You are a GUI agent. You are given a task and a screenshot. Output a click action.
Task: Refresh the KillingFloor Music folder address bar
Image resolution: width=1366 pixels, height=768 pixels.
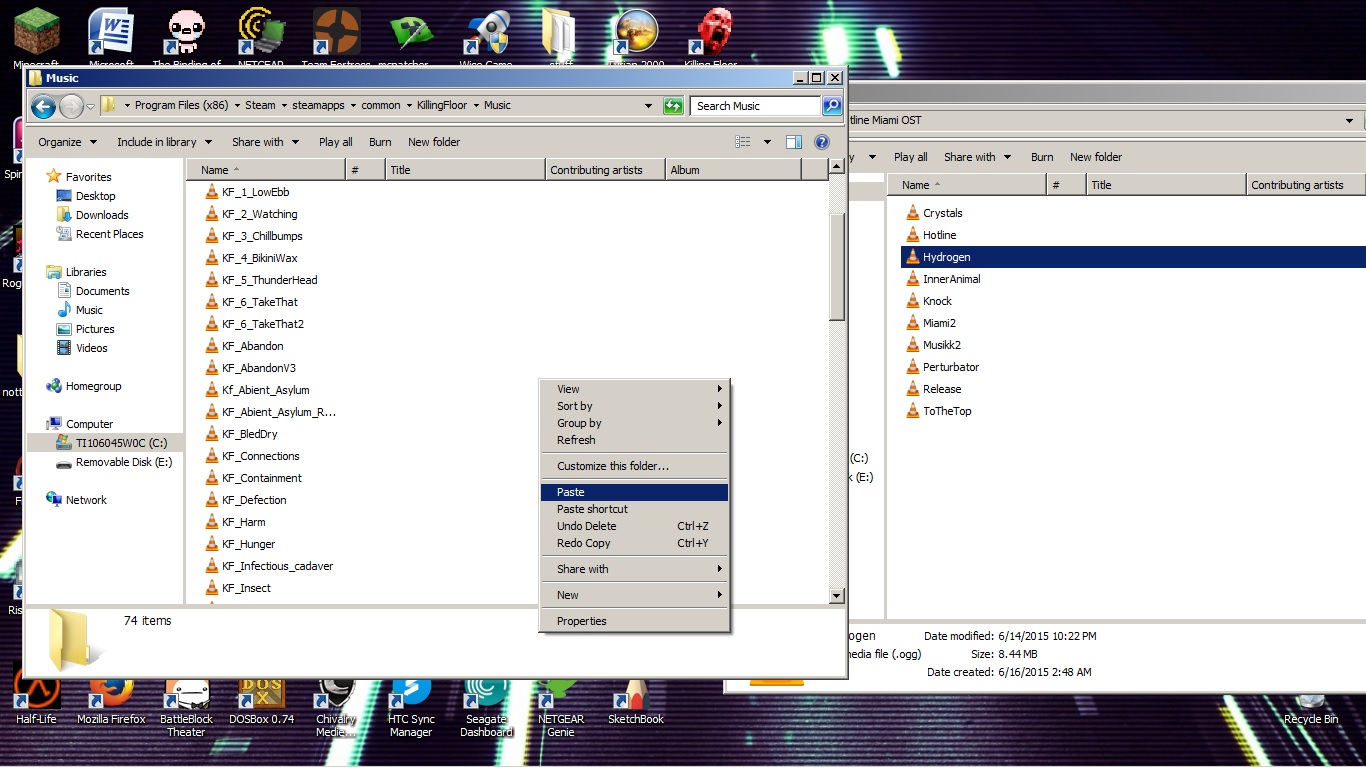pyautogui.click(x=673, y=106)
